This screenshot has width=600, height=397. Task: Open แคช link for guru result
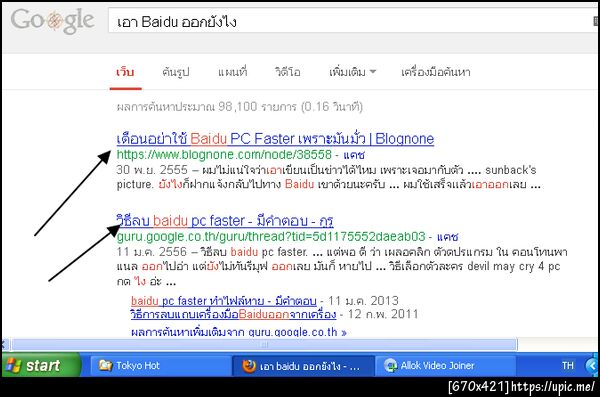tap(447, 237)
